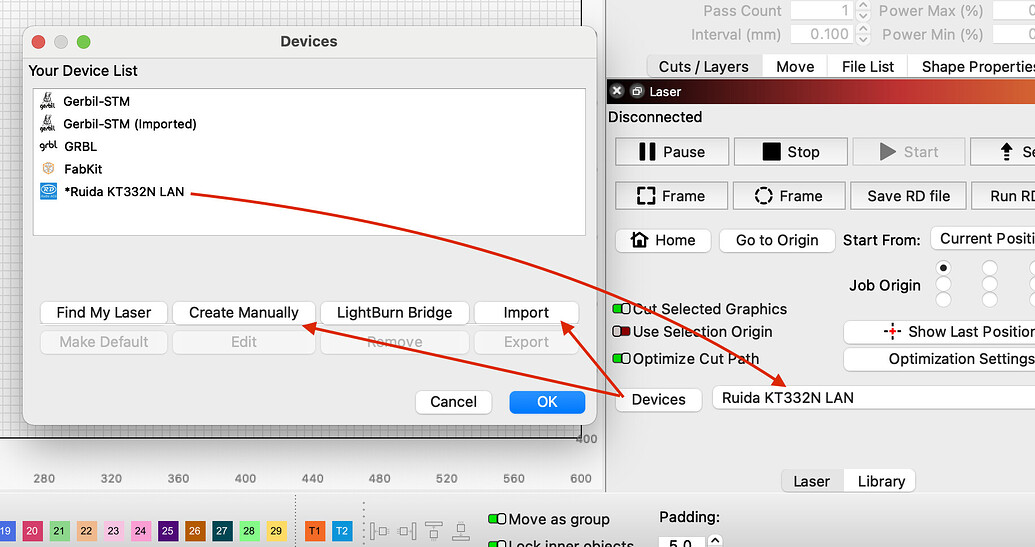Screen dimensions: 1035x547
Task: Select the top-left Job Origin radio
Action: tap(943, 268)
